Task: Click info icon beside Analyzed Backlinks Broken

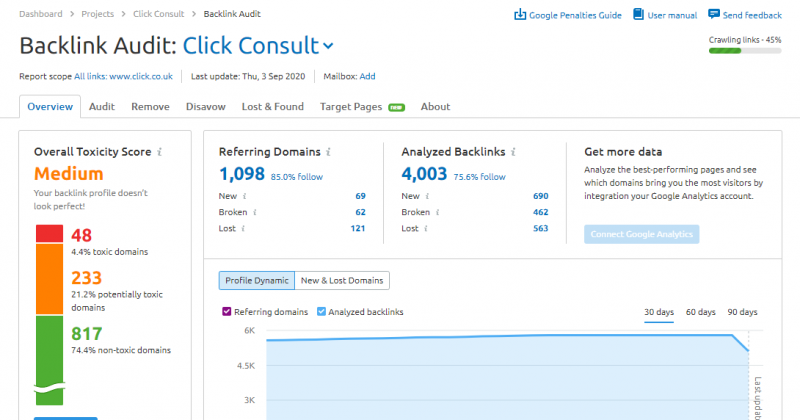Action: pyautogui.click(x=437, y=212)
